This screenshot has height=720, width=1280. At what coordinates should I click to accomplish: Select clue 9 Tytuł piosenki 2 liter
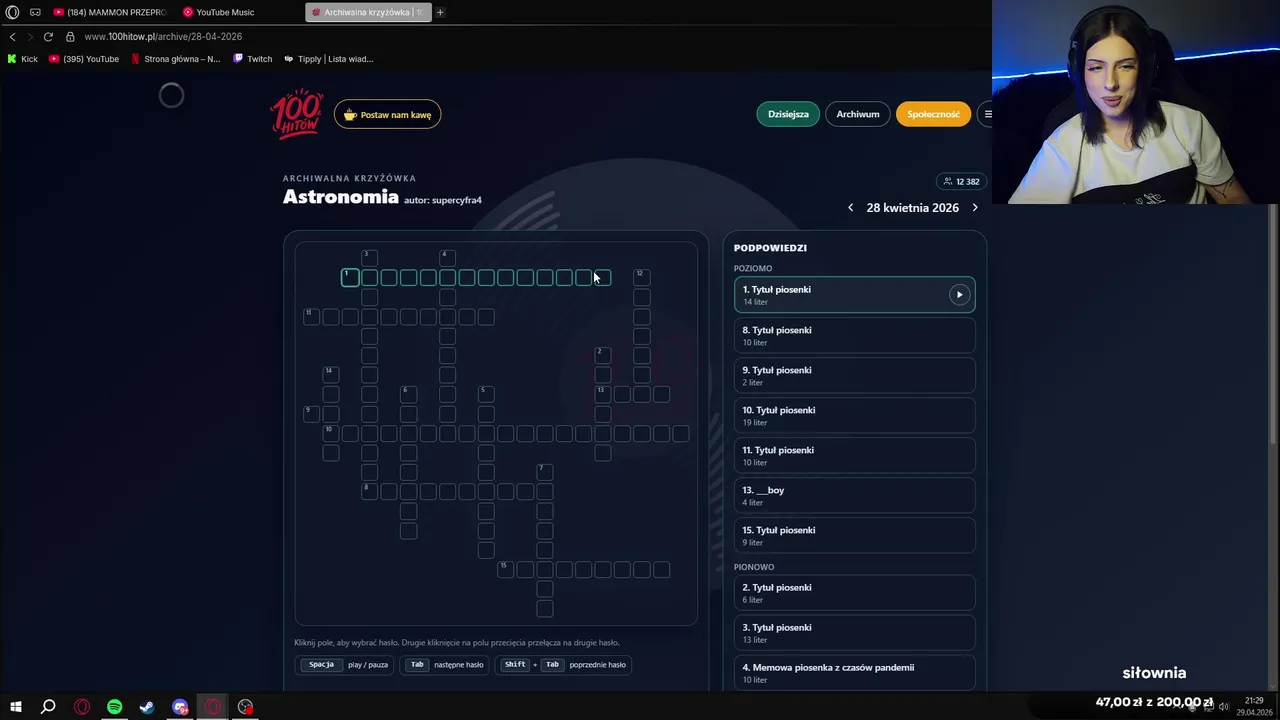(854, 375)
